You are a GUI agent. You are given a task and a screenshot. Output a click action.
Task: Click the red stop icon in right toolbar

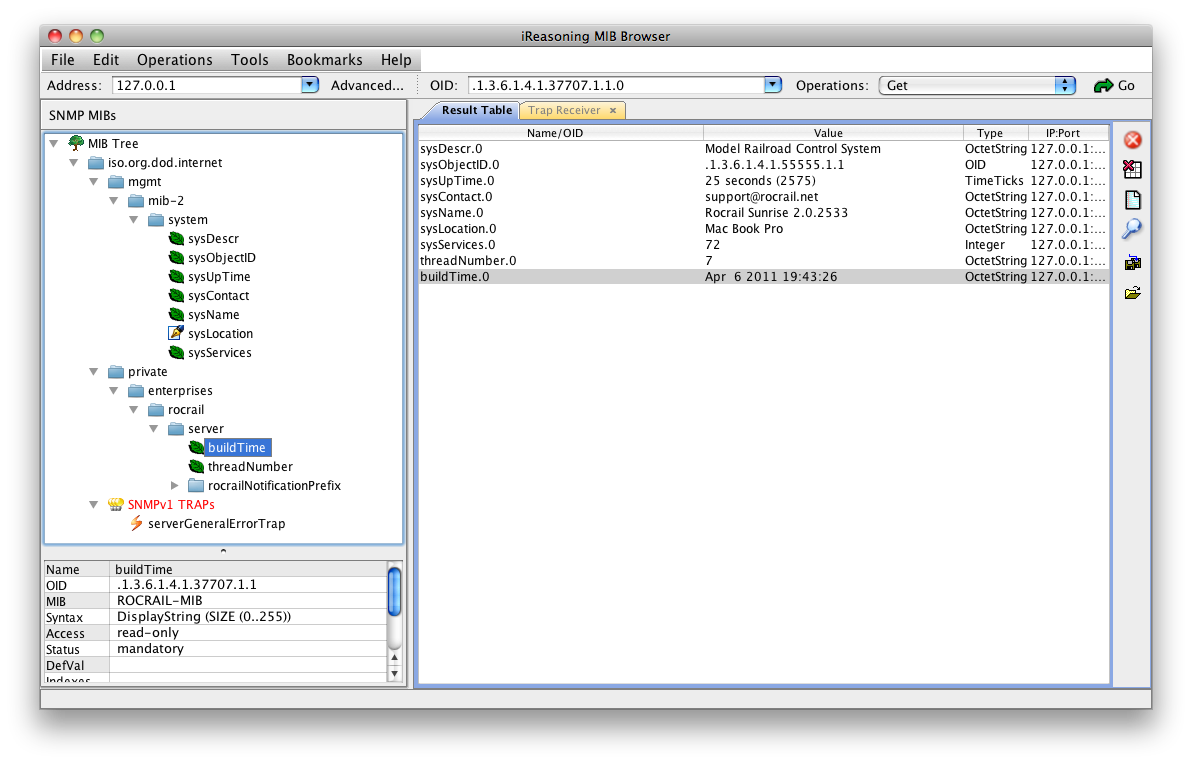tap(1133, 140)
